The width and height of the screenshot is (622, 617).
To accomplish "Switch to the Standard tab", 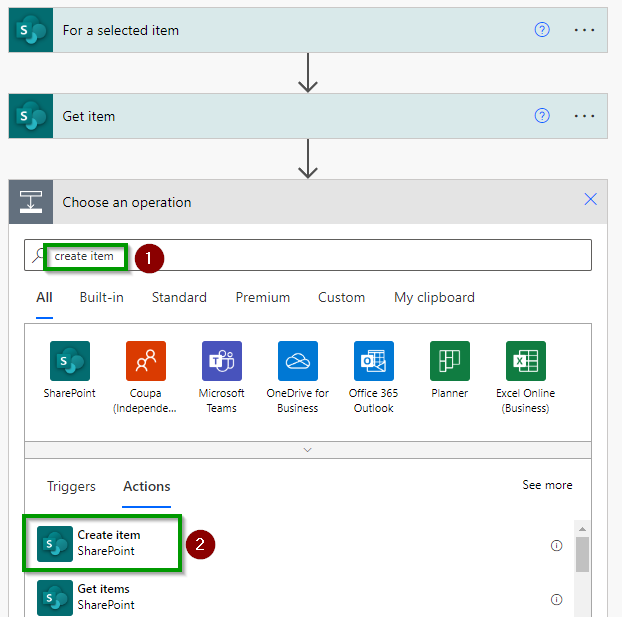I will [x=179, y=297].
